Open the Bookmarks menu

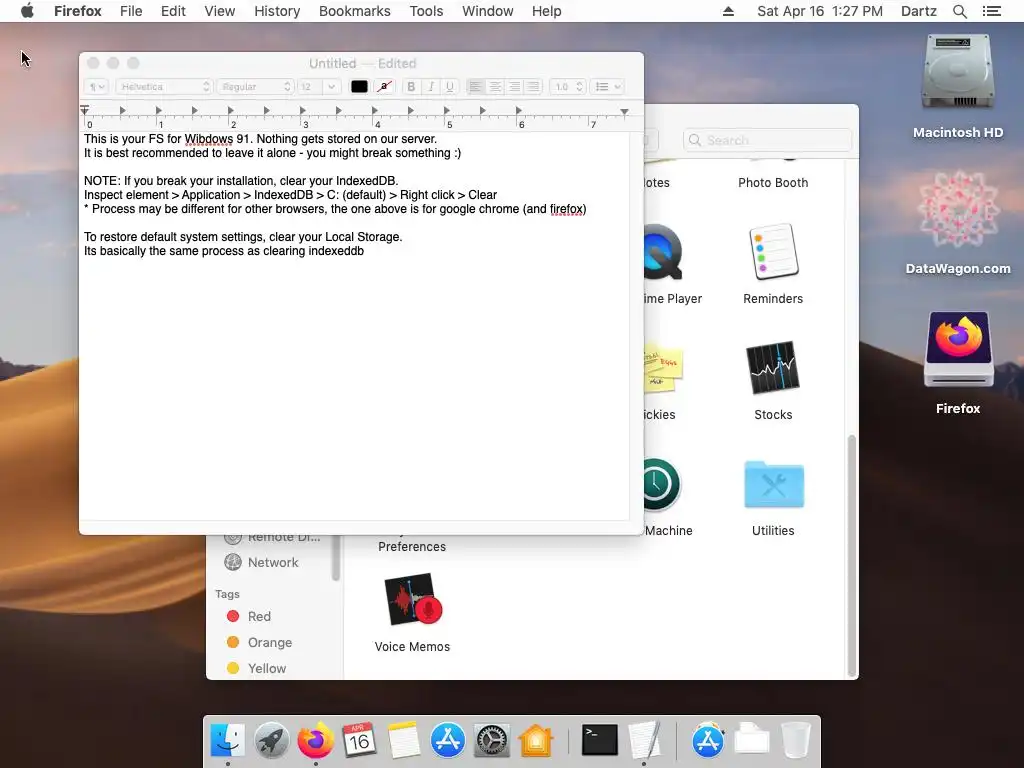355,11
